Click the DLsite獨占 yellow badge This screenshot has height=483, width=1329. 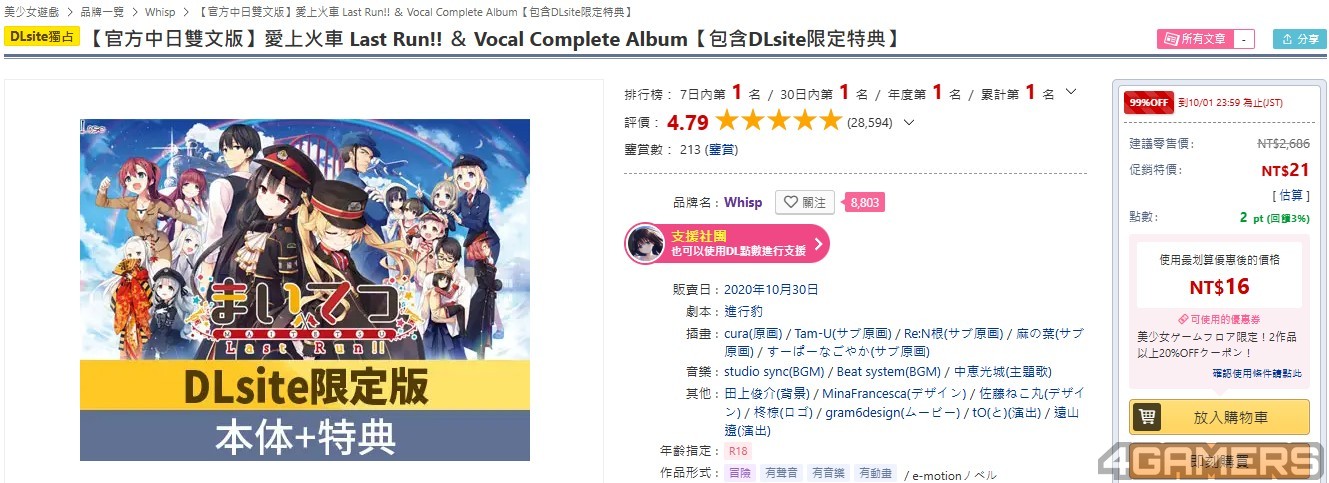coord(42,37)
